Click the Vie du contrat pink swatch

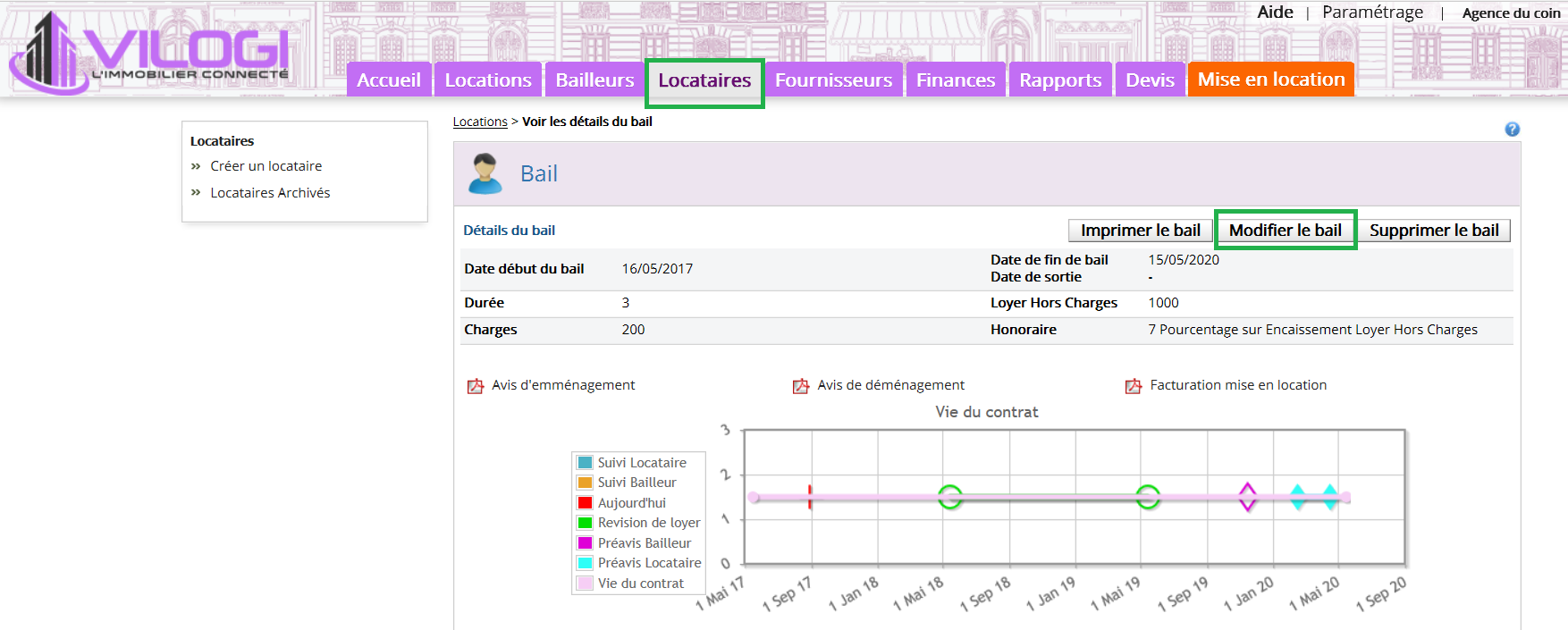[x=585, y=584]
